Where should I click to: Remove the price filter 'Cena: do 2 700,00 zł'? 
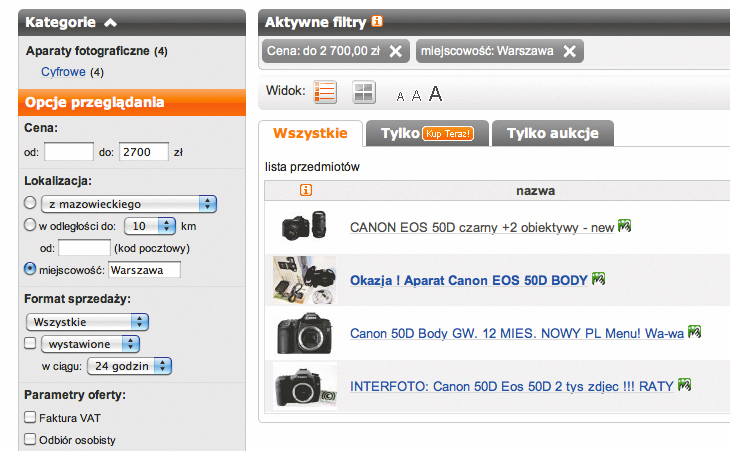point(395,51)
